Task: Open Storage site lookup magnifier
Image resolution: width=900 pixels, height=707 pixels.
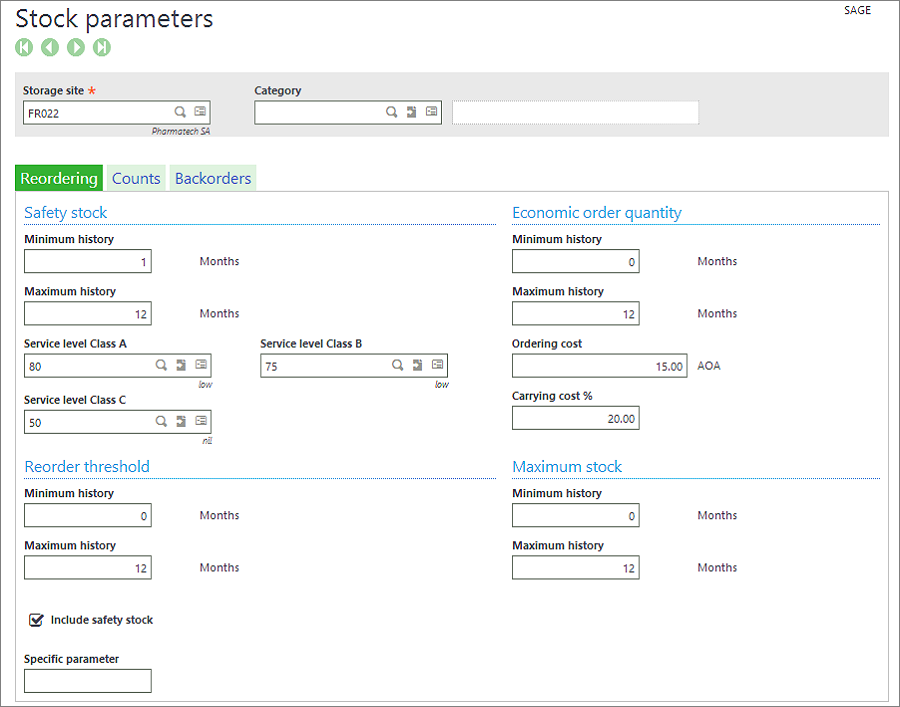Action: coord(180,112)
